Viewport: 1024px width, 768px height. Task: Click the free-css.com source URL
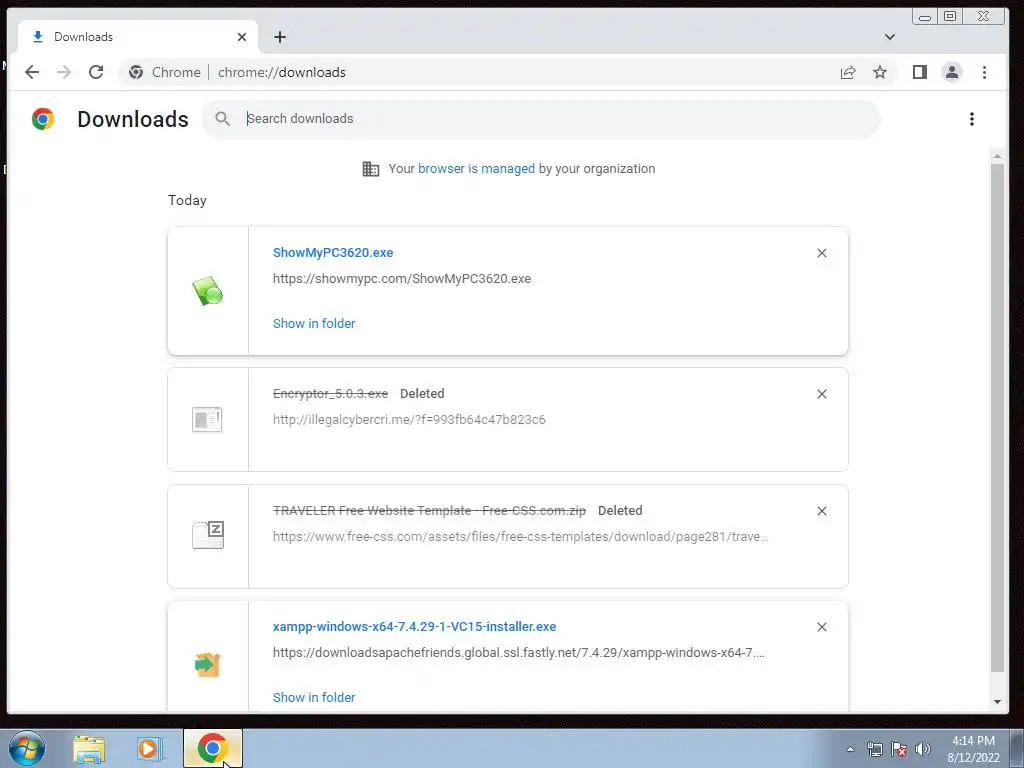[520, 537]
